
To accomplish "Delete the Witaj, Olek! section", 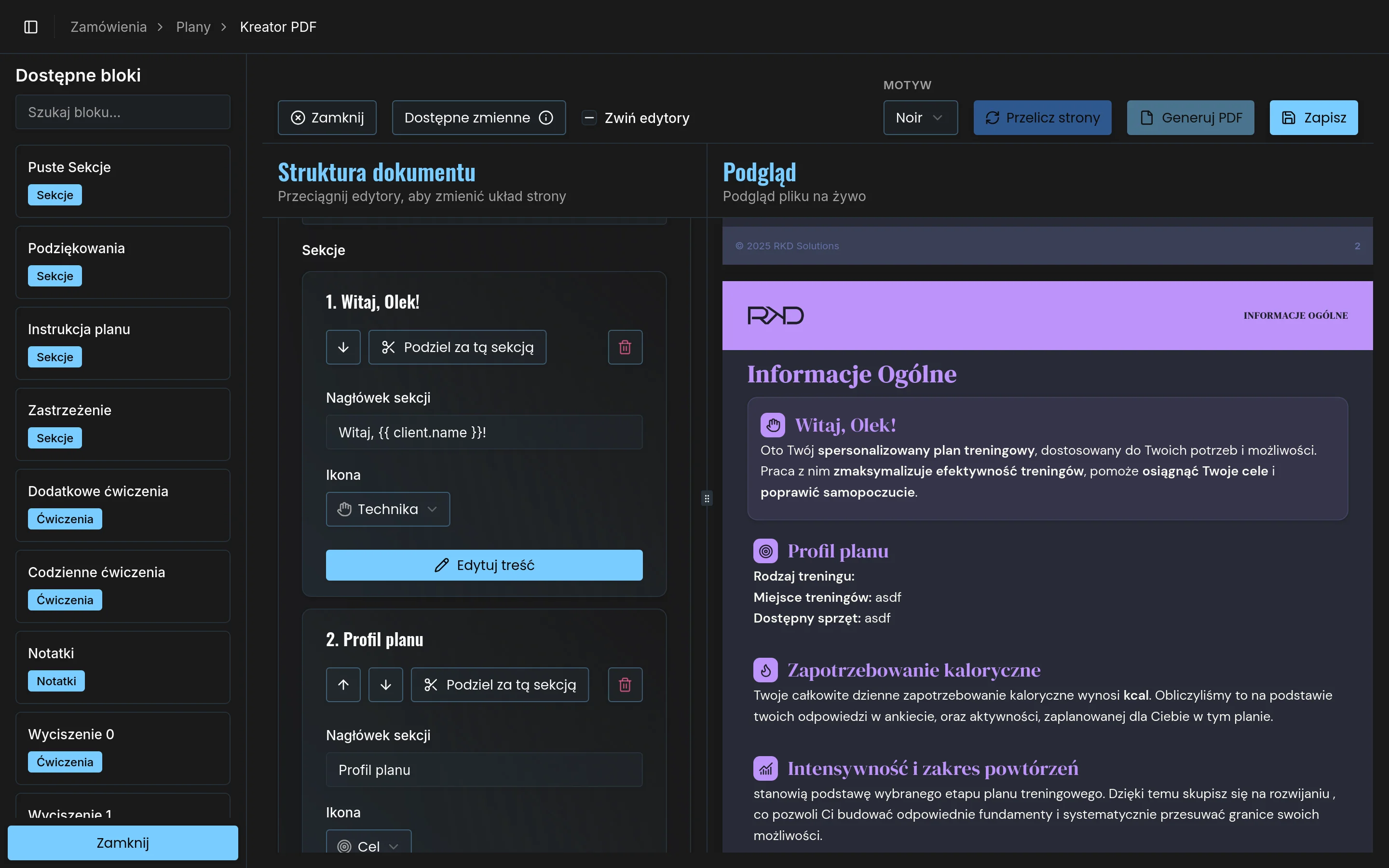I will point(625,347).
